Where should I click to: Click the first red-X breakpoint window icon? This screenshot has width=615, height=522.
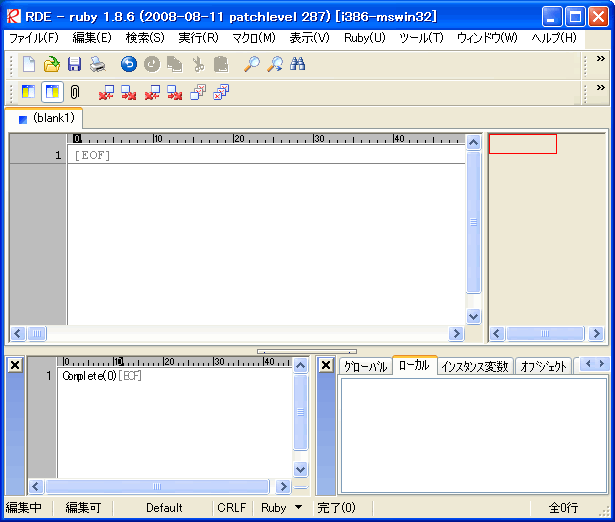click(x=106, y=93)
